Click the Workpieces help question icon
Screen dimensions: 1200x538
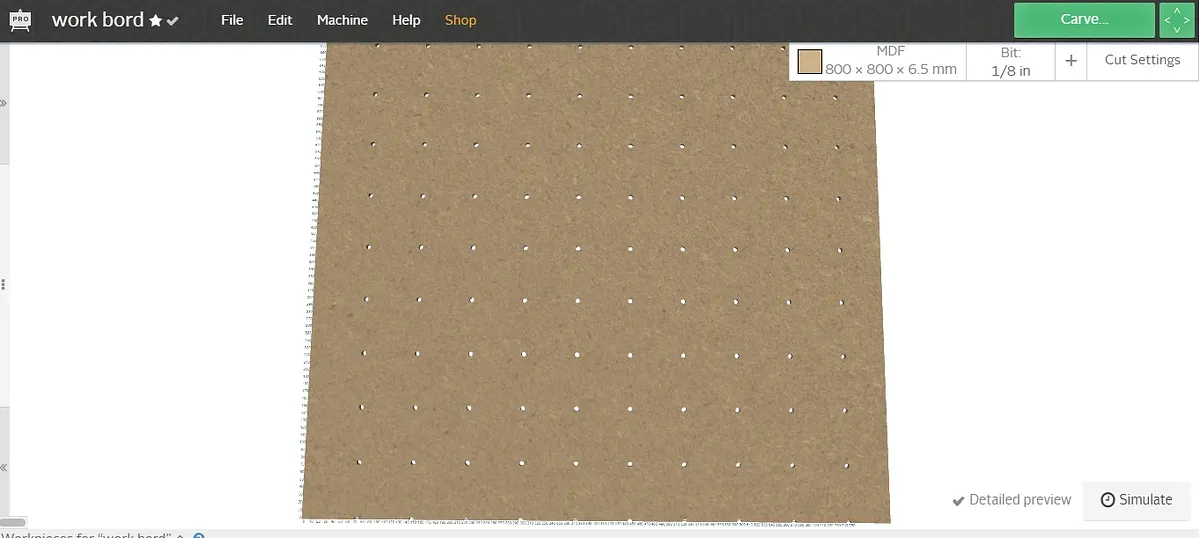coord(199,535)
